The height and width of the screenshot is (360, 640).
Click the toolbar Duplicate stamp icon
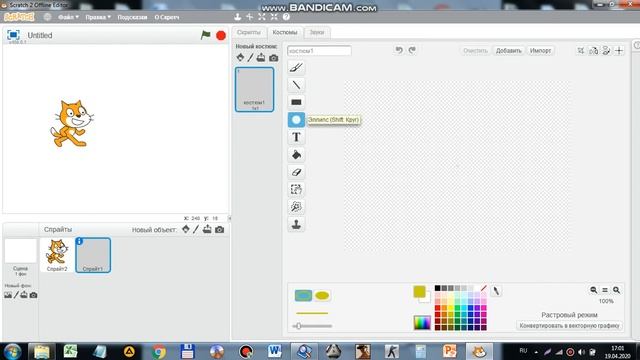coord(238,17)
